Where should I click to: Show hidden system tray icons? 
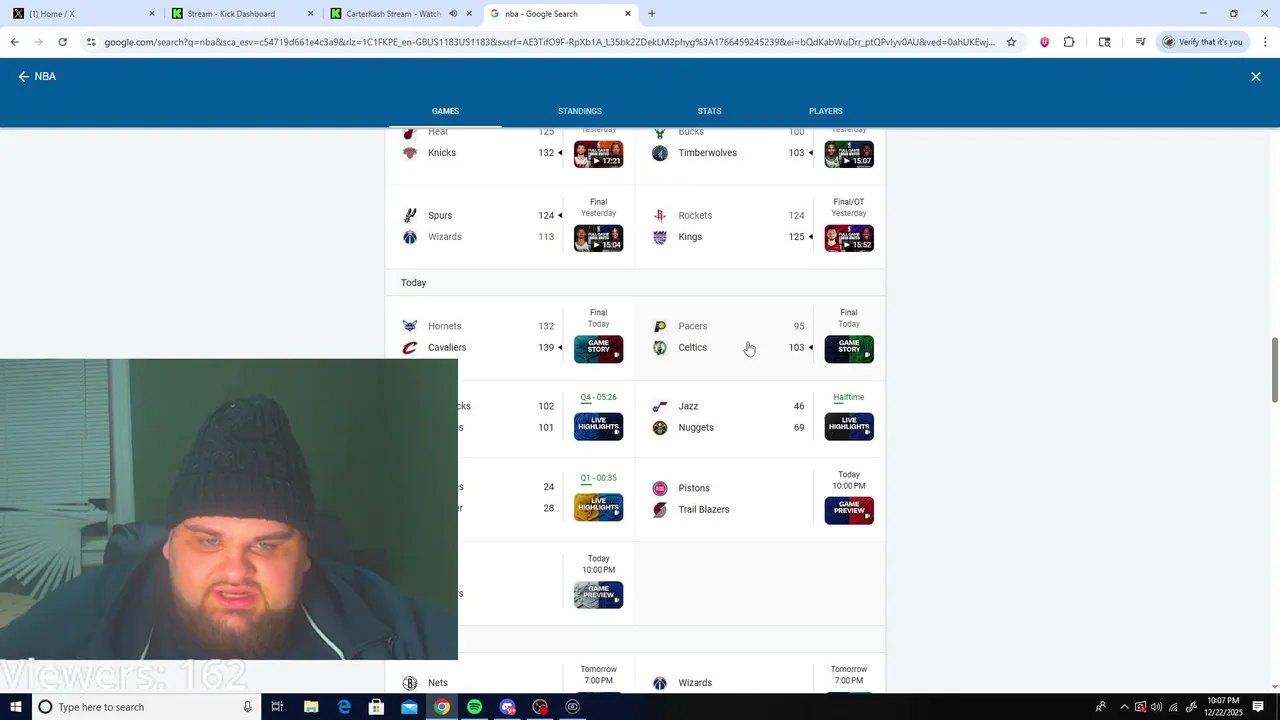[x=1124, y=707]
